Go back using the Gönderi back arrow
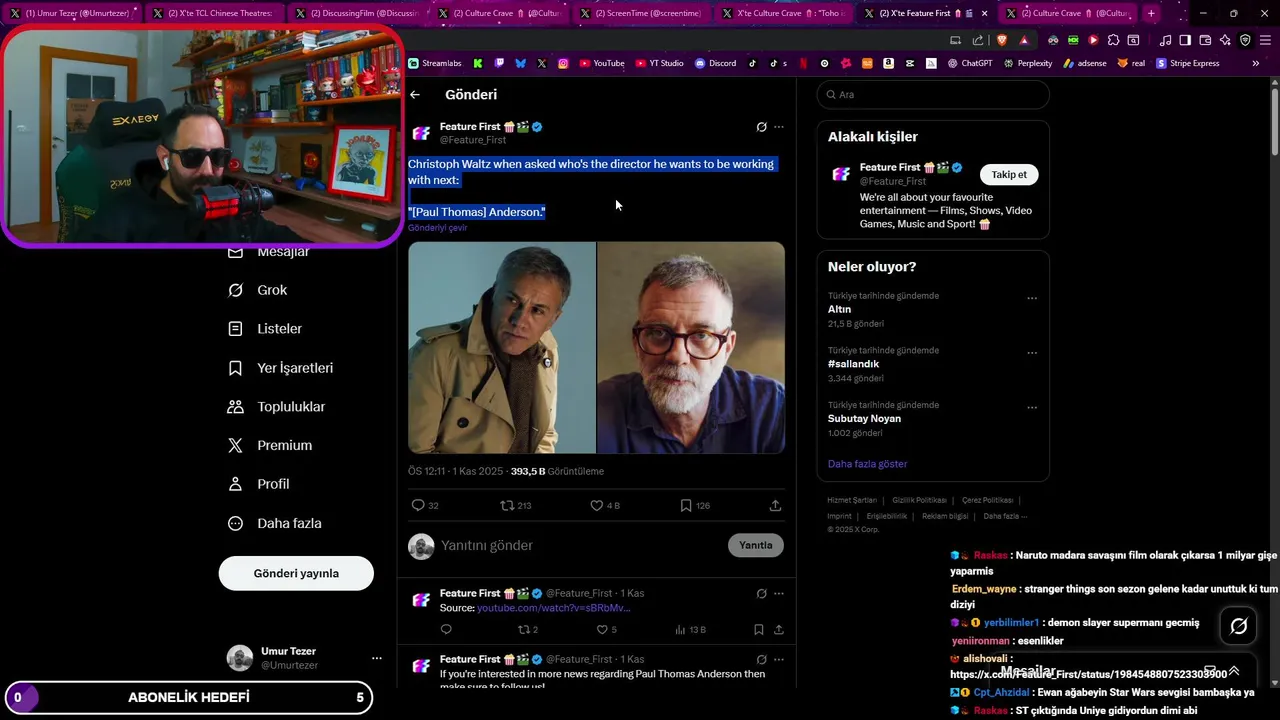This screenshot has width=1280, height=720. coord(415,95)
